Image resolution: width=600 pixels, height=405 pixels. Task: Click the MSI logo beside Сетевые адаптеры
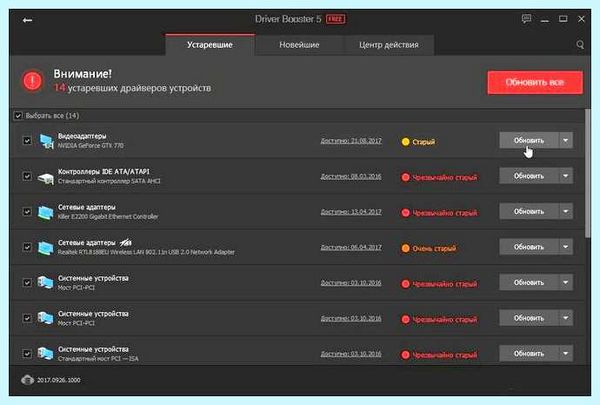pyautogui.click(x=126, y=242)
